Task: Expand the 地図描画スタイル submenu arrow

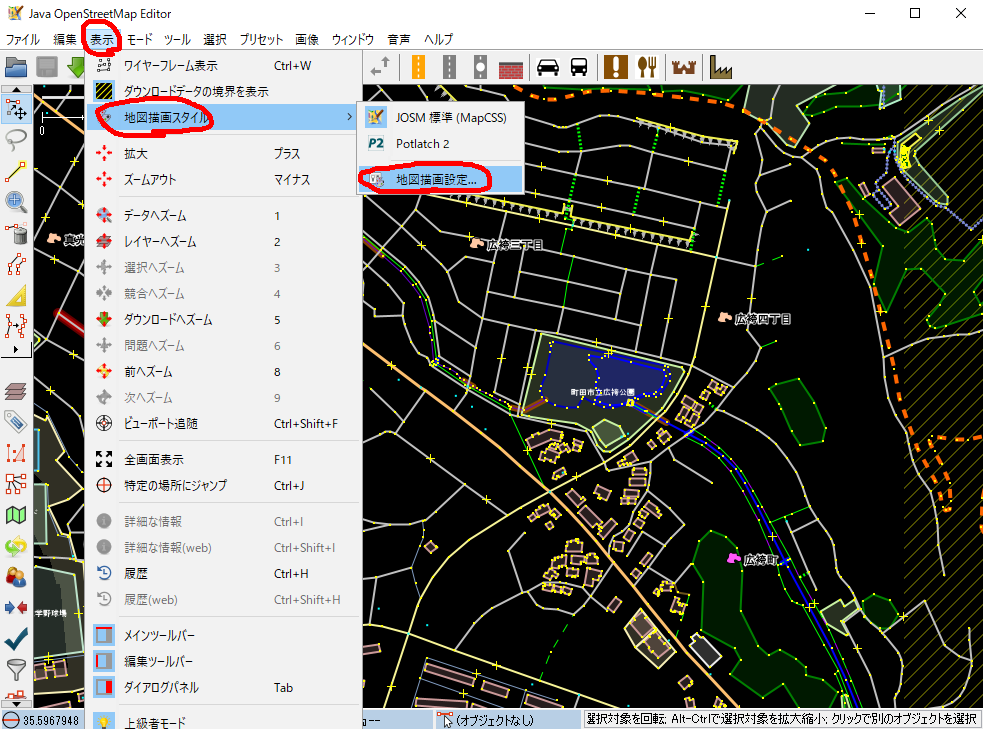Action: [x=349, y=117]
